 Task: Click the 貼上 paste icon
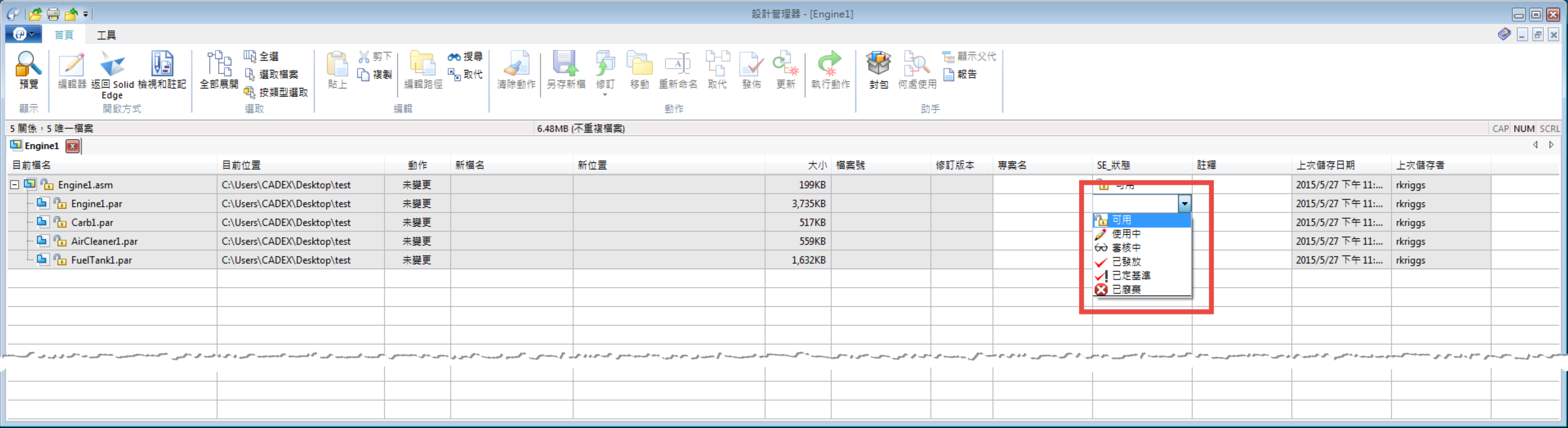(x=337, y=63)
